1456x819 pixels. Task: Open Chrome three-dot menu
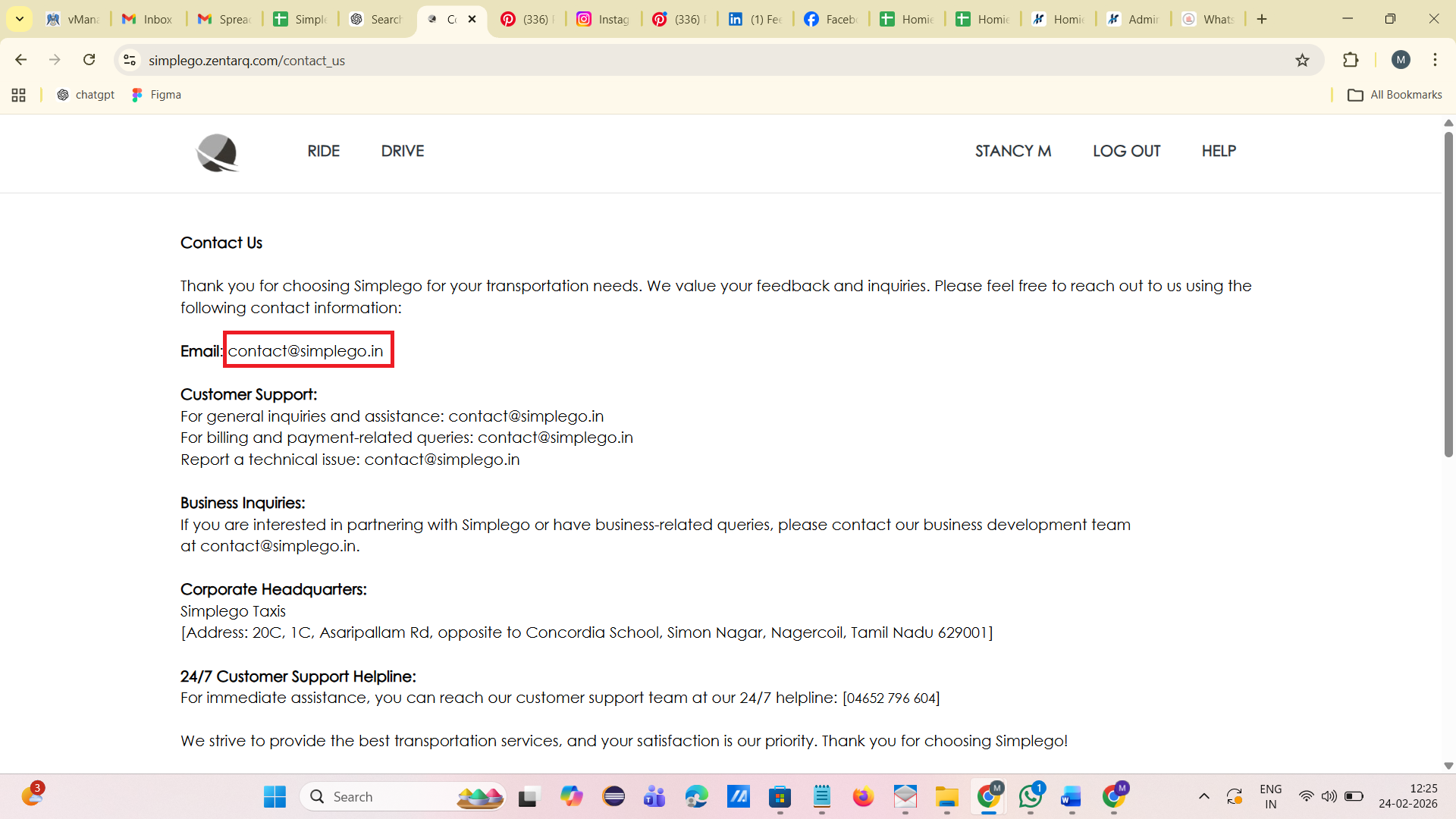pos(1435,60)
